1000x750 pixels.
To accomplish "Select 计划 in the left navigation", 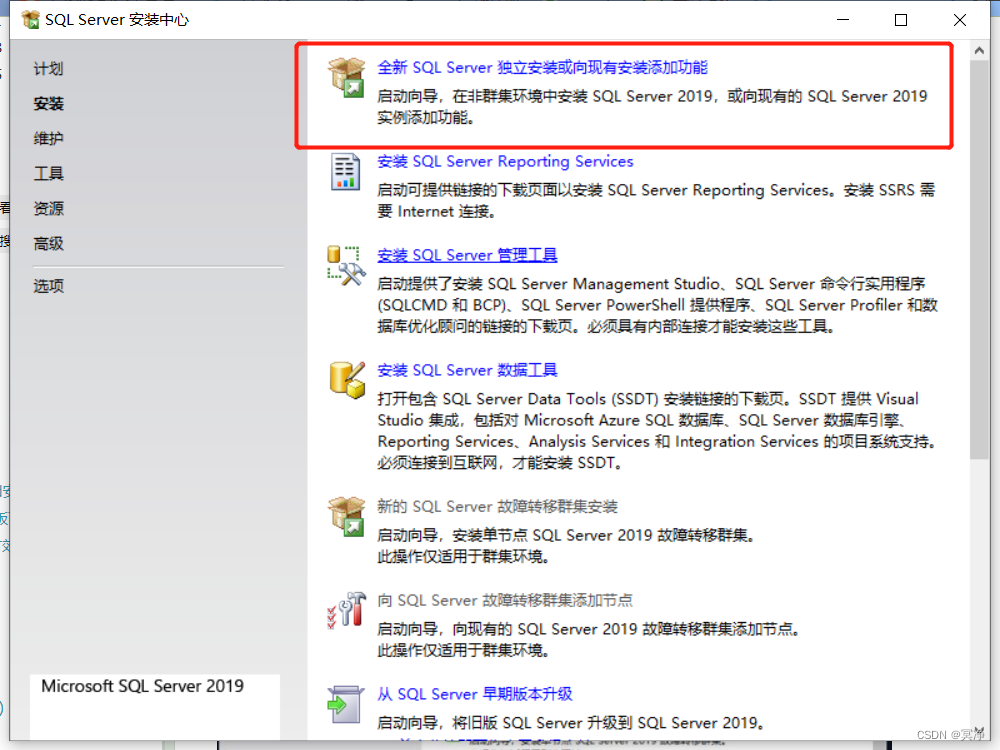I will click(48, 69).
